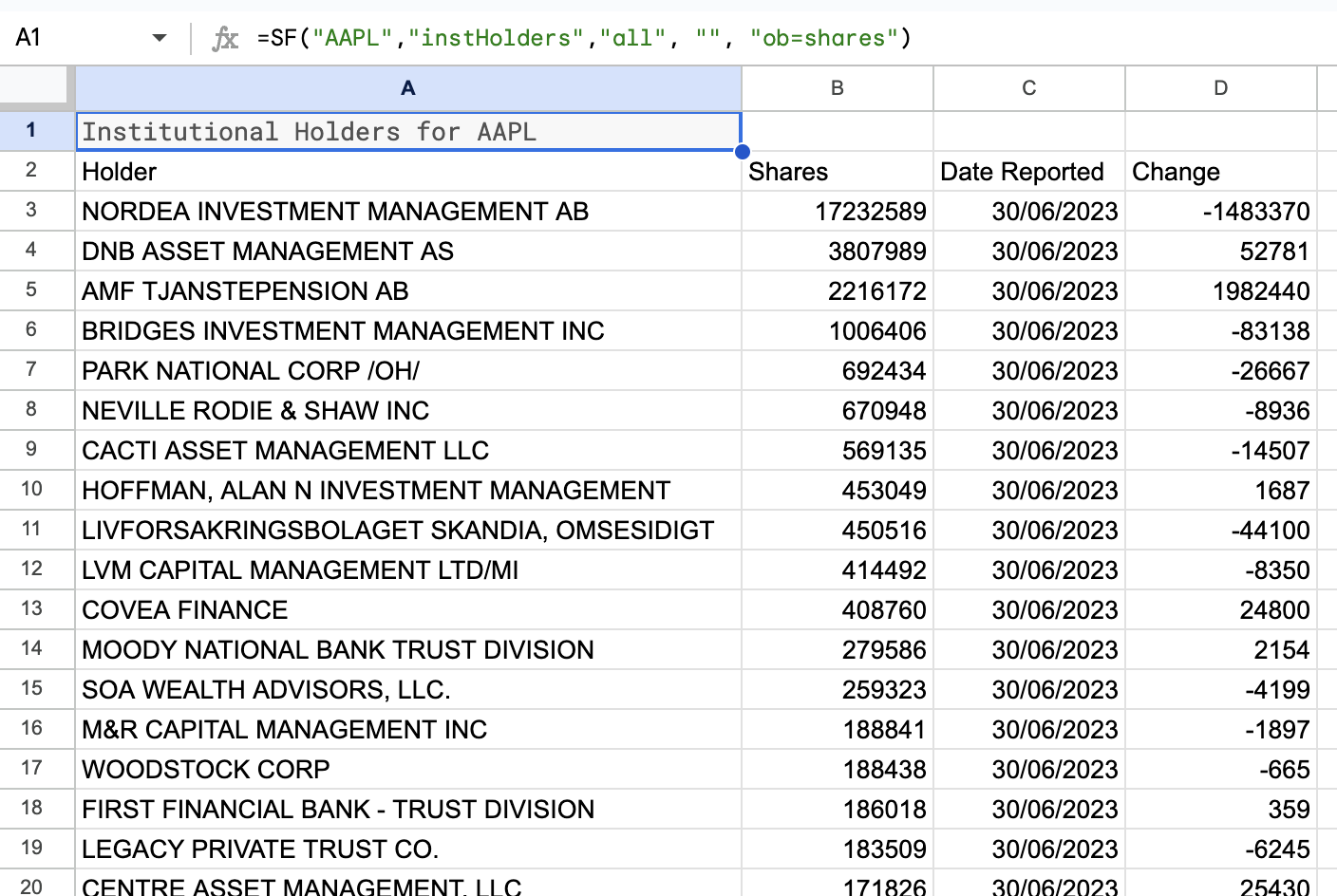Select shares value 3807989
The height and width of the screenshot is (896, 1337).
coord(838,252)
